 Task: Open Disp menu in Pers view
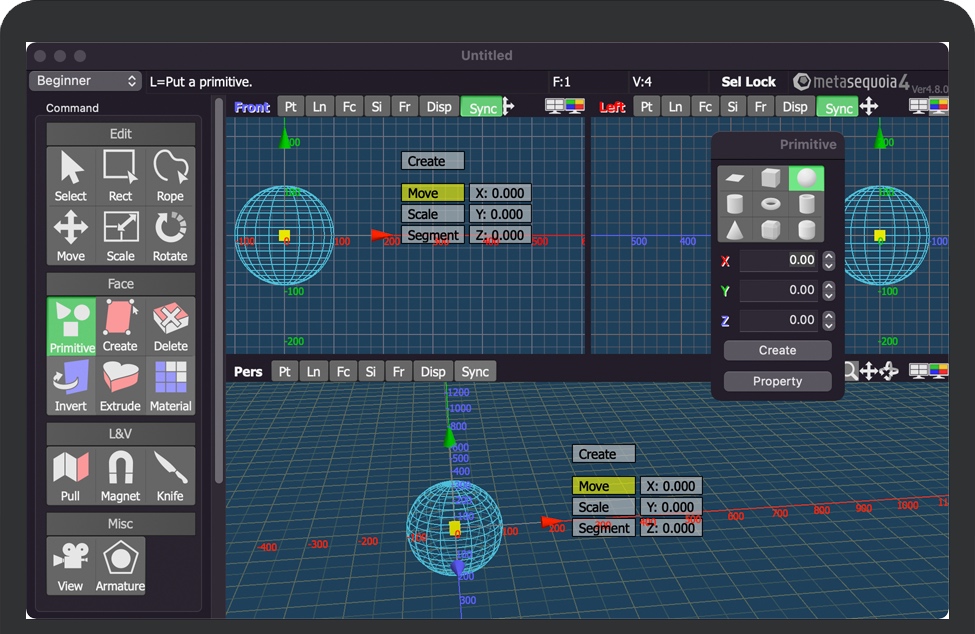433,372
